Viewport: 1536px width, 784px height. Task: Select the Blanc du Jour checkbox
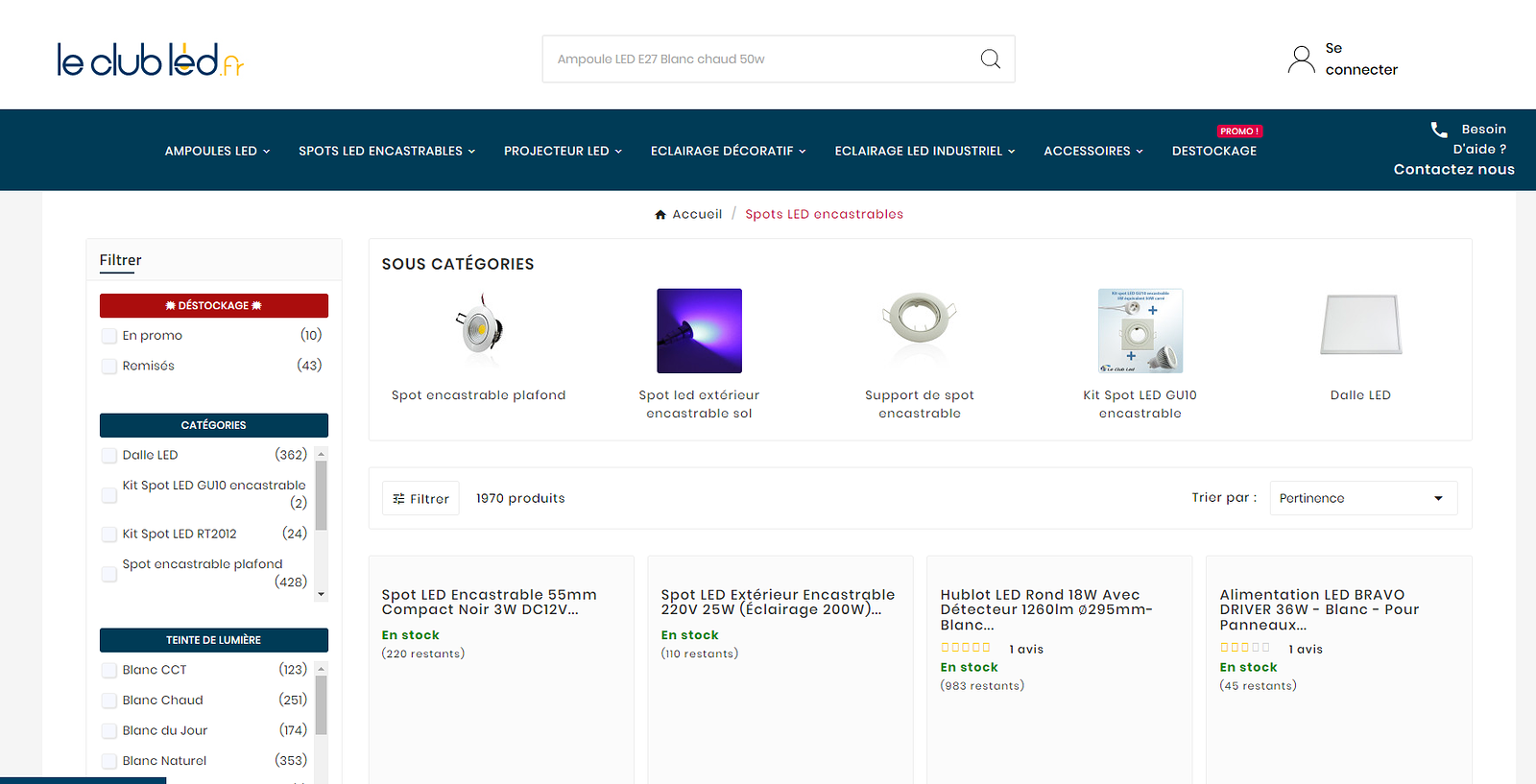point(109,731)
